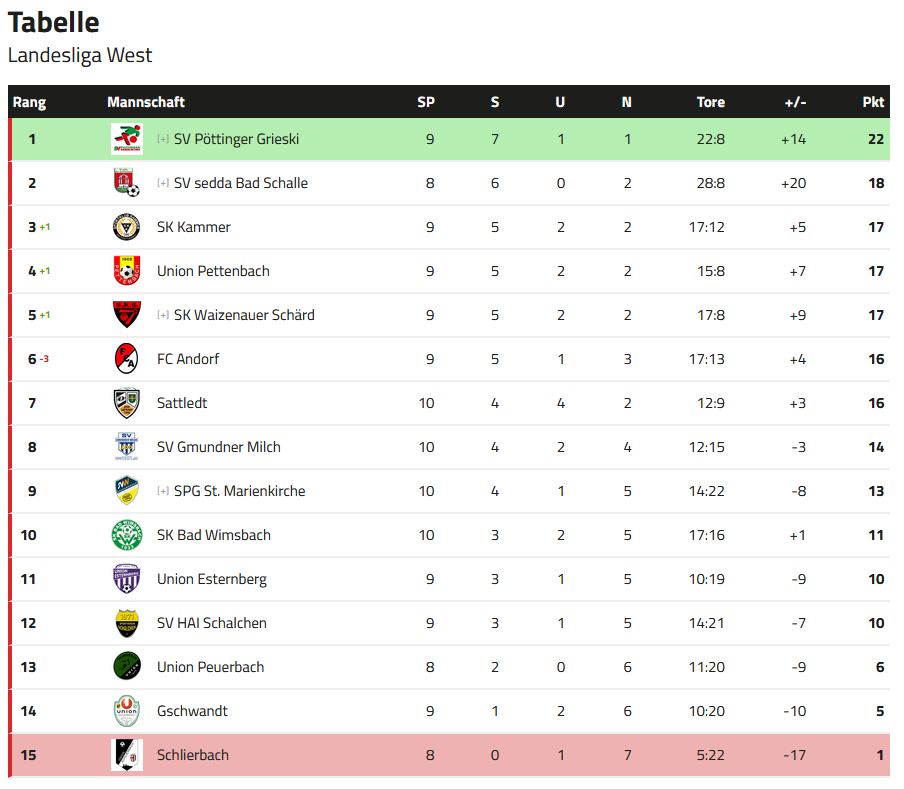Expand the [+] next to SPG St. Marienkirche
Screen dimensions: 904x789
[x=163, y=491]
